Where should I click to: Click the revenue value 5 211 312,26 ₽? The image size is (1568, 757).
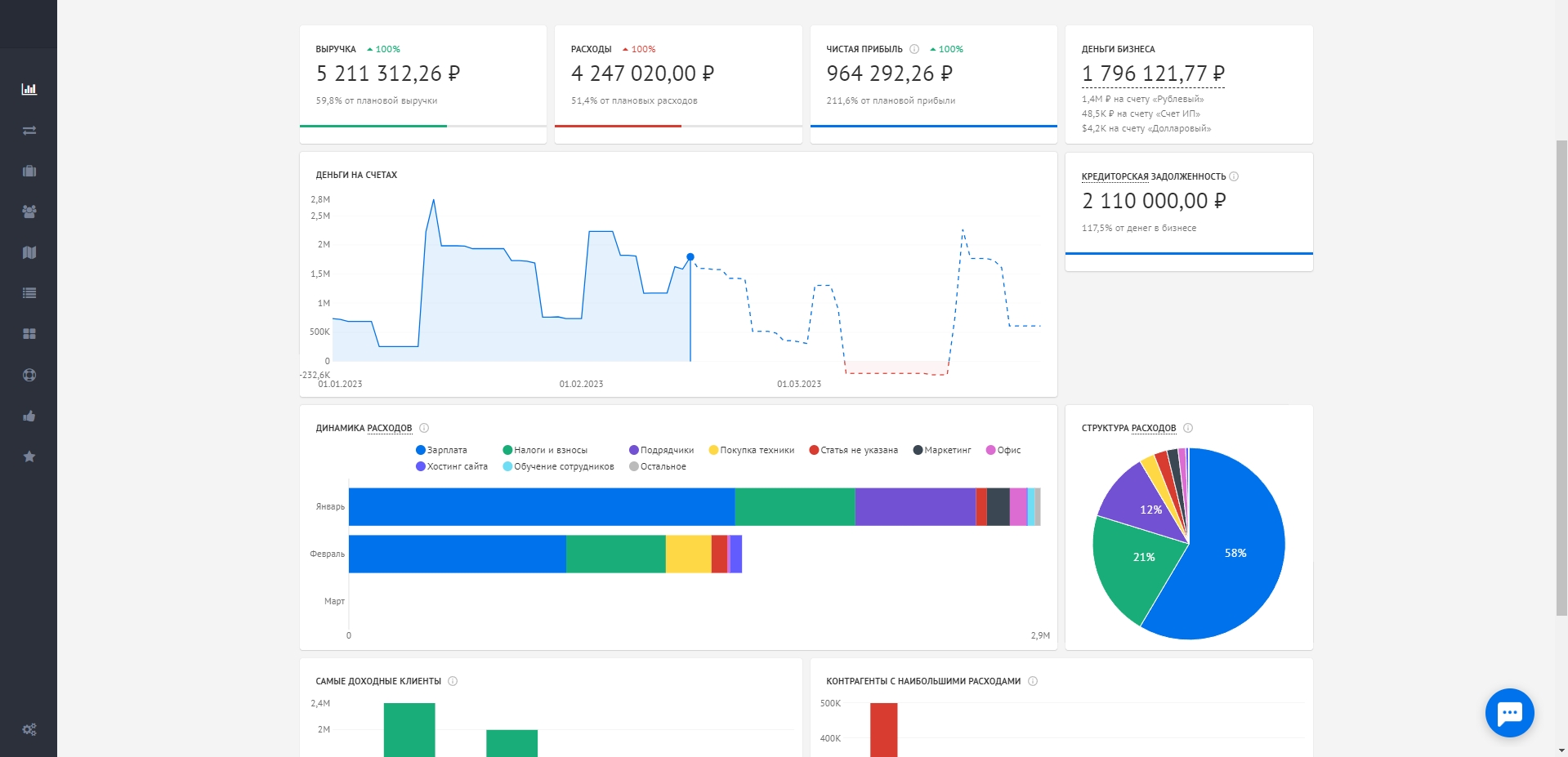pos(388,73)
